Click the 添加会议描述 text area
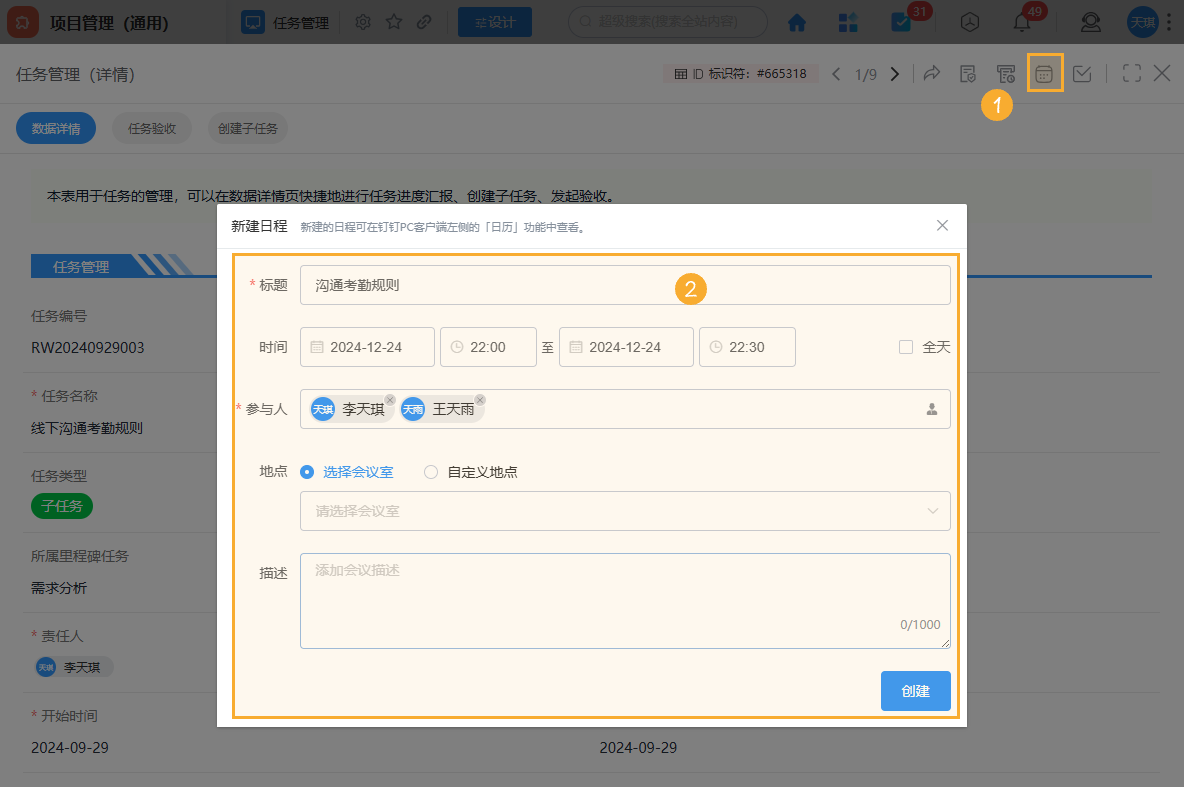 click(625, 600)
